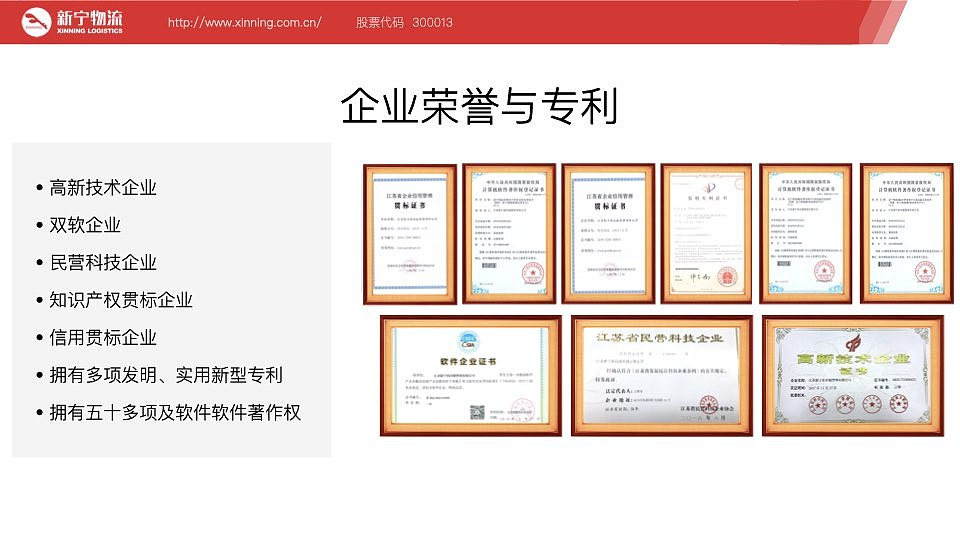Click the 江苏省民营科技企业 certificate image
Viewport: 960px width, 540px height.
(662, 376)
